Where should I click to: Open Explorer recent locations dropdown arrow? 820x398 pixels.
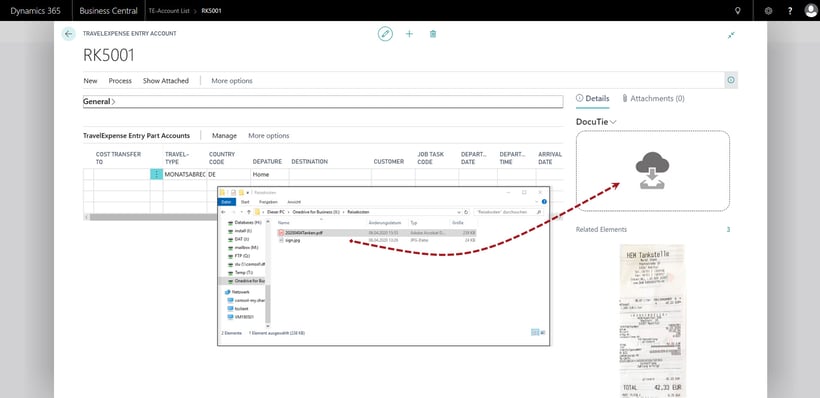pyautogui.click(x=241, y=212)
